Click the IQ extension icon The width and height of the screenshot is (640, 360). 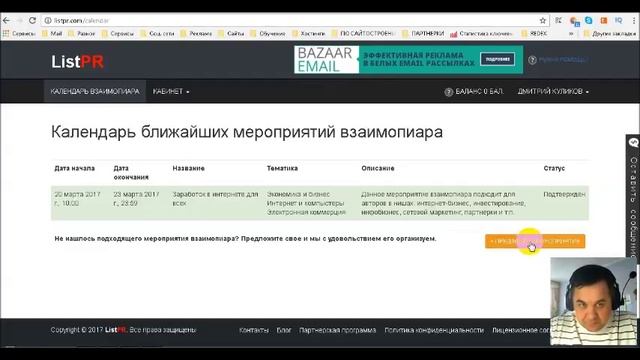618,20
